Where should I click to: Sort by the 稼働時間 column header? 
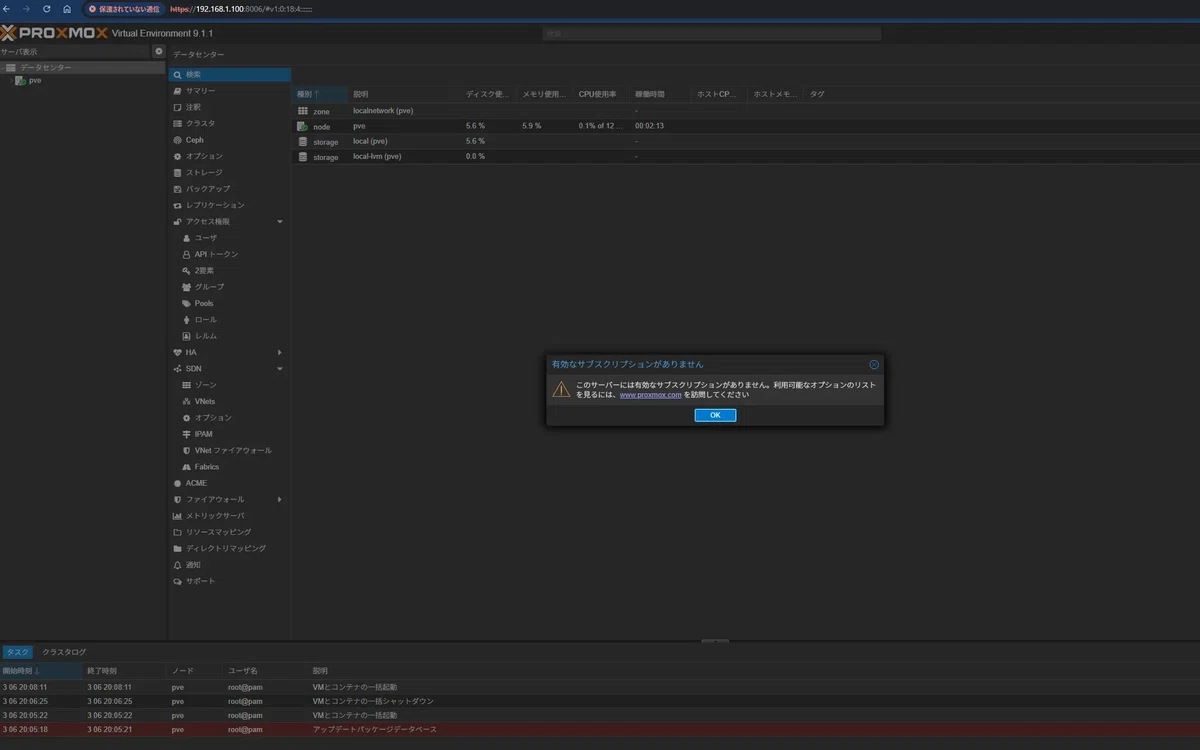coord(660,94)
